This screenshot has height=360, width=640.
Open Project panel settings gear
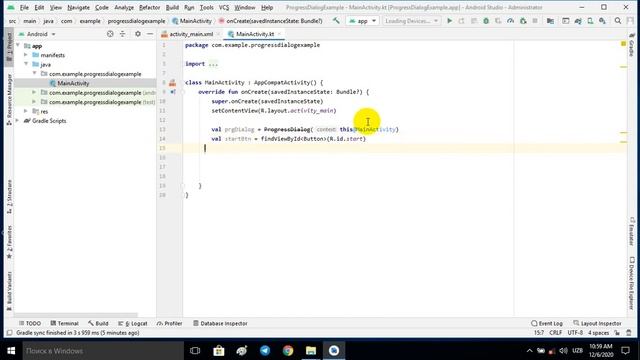138,34
